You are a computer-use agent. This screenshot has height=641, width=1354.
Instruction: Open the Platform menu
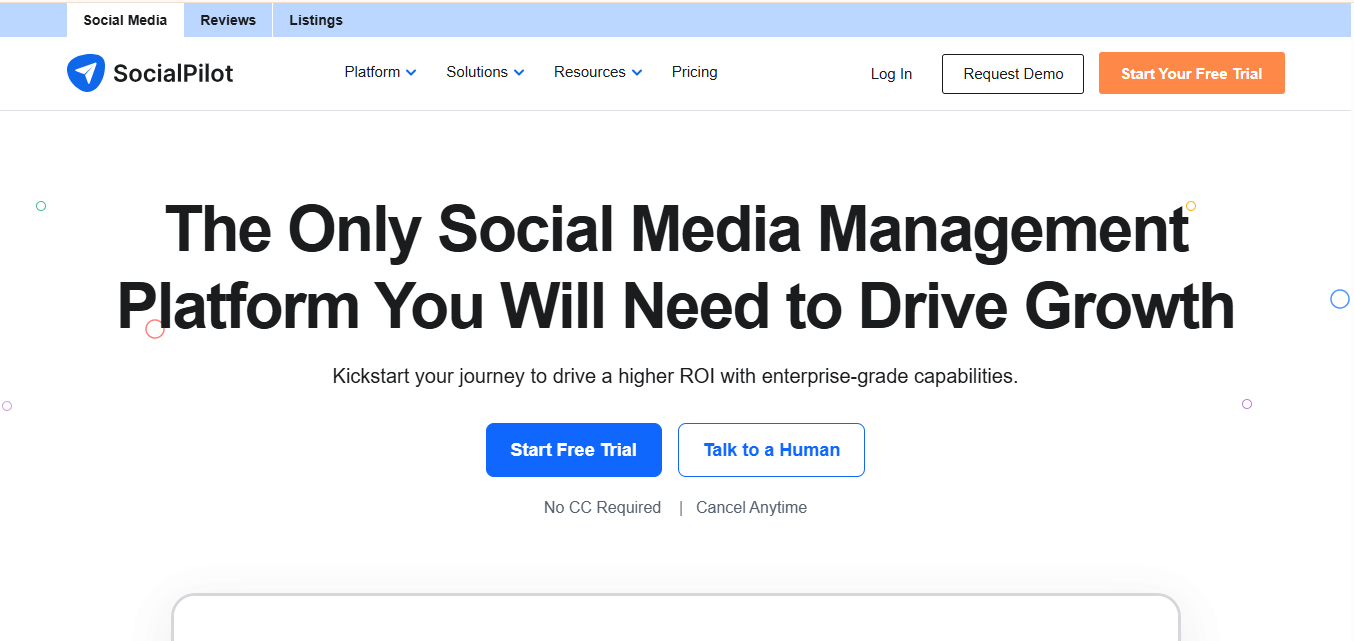pyautogui.click(x=380, y=72)
